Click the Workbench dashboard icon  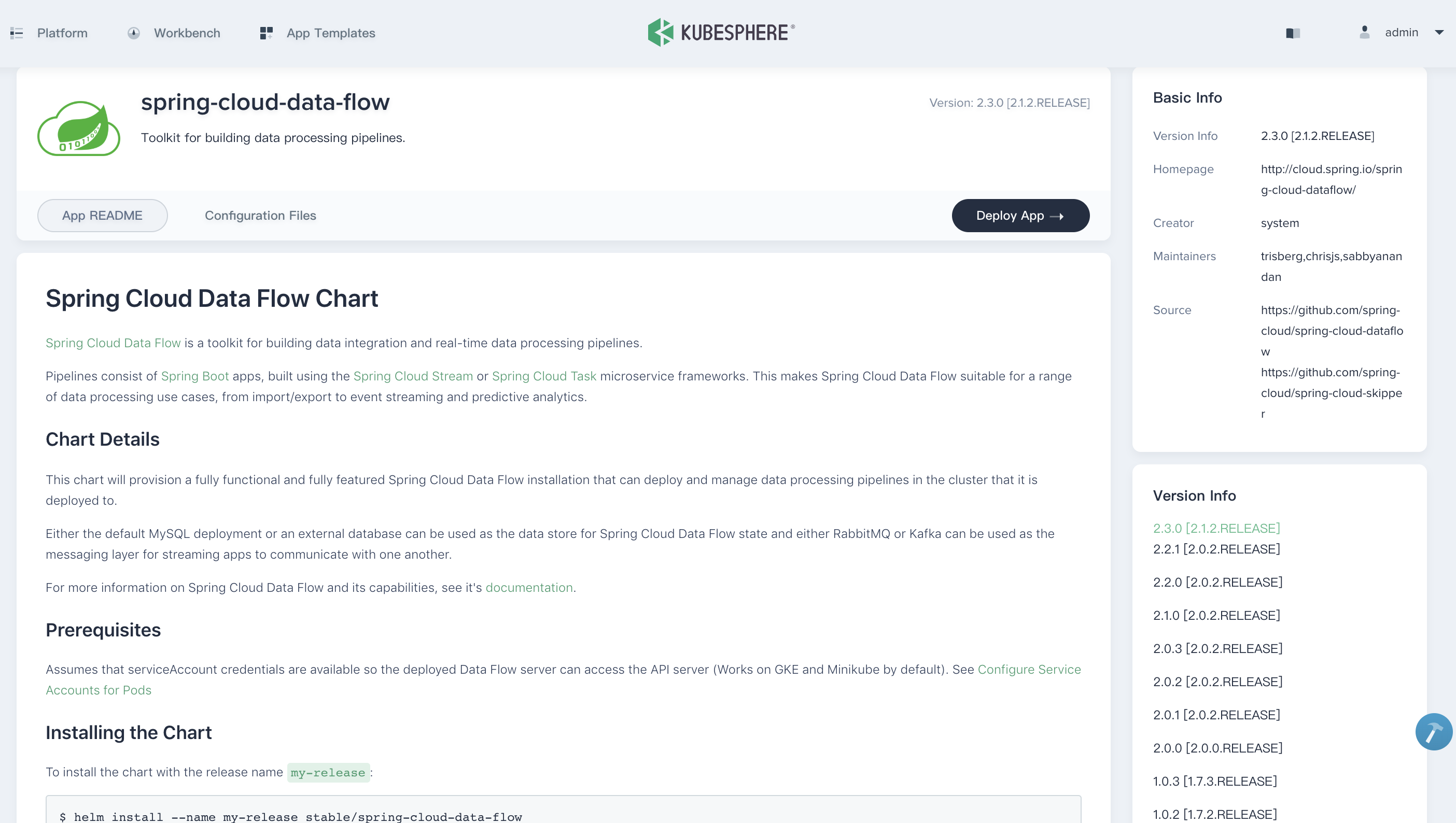point(133,33)
